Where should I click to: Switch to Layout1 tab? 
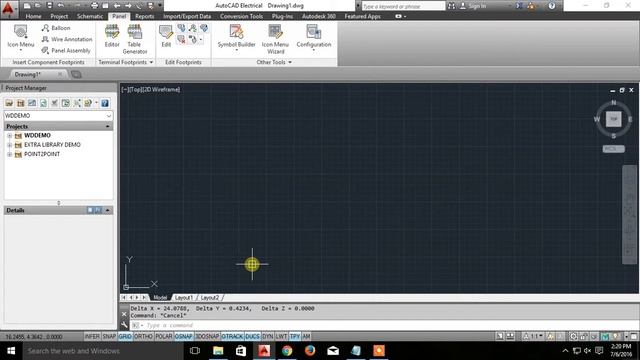184,298
